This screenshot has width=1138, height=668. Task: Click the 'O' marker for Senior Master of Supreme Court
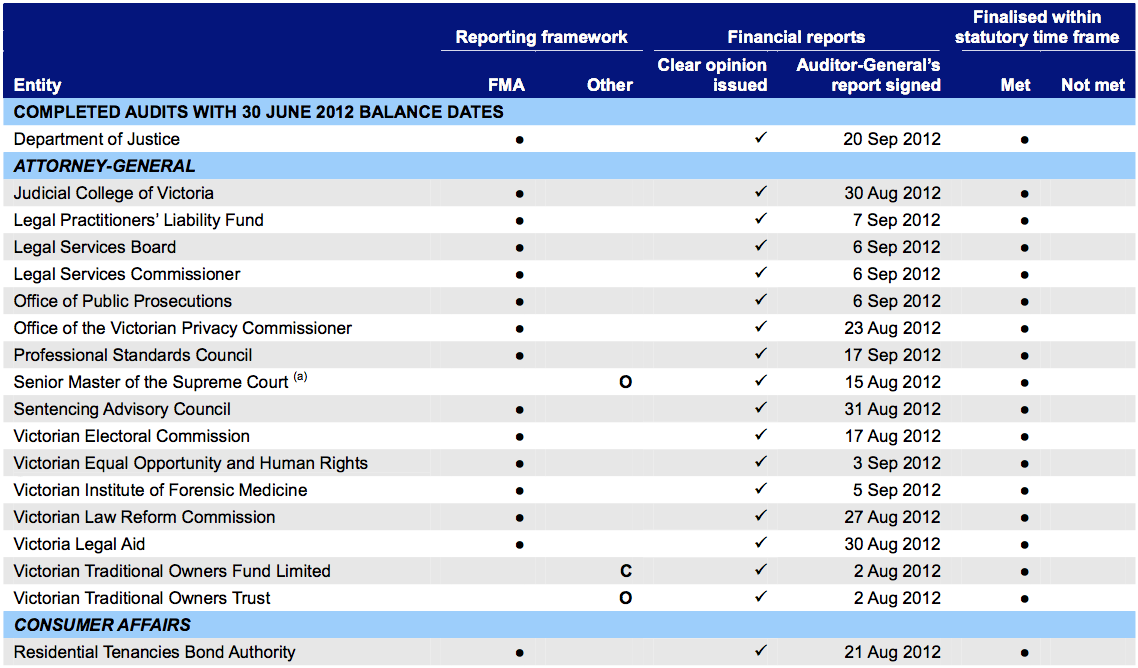626,382
